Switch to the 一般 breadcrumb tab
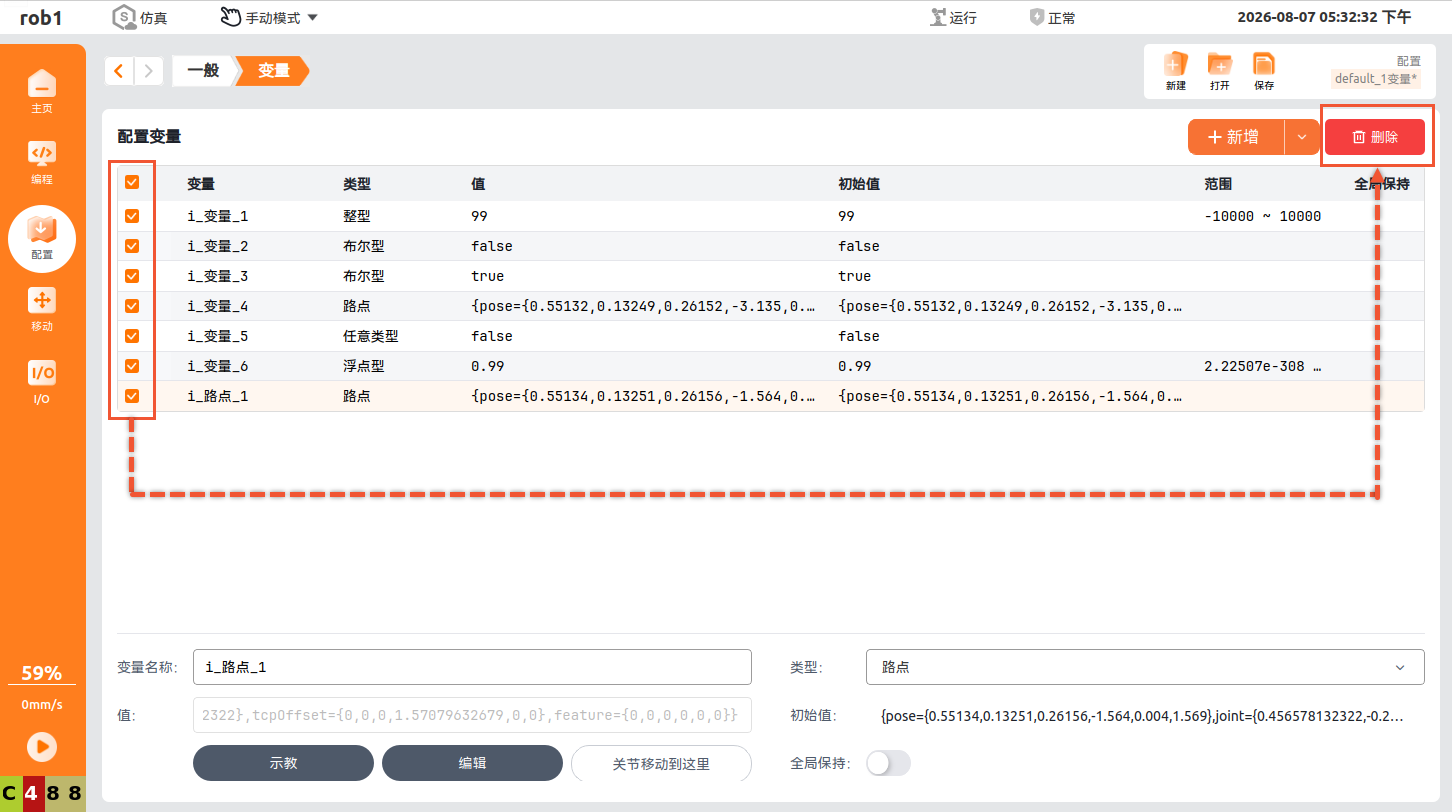The width and height of the screenshot is (1452, 812). tap(203, 70)
